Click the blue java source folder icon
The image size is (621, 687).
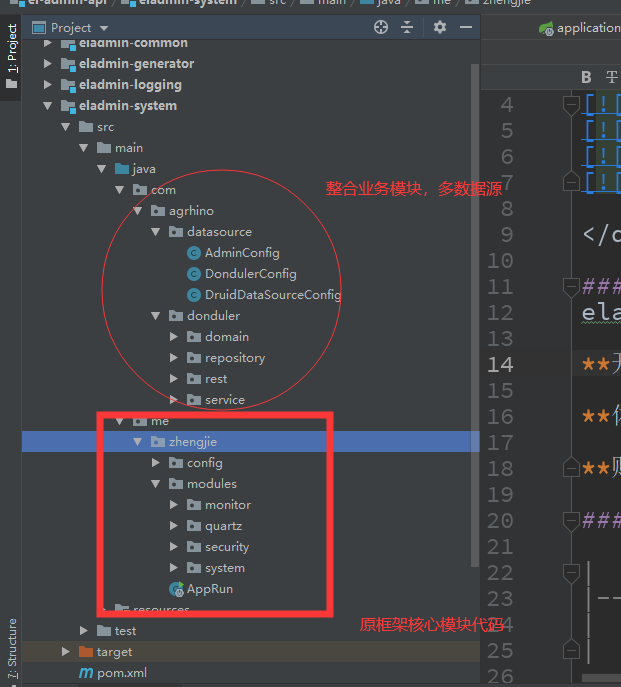click(122, 169)
